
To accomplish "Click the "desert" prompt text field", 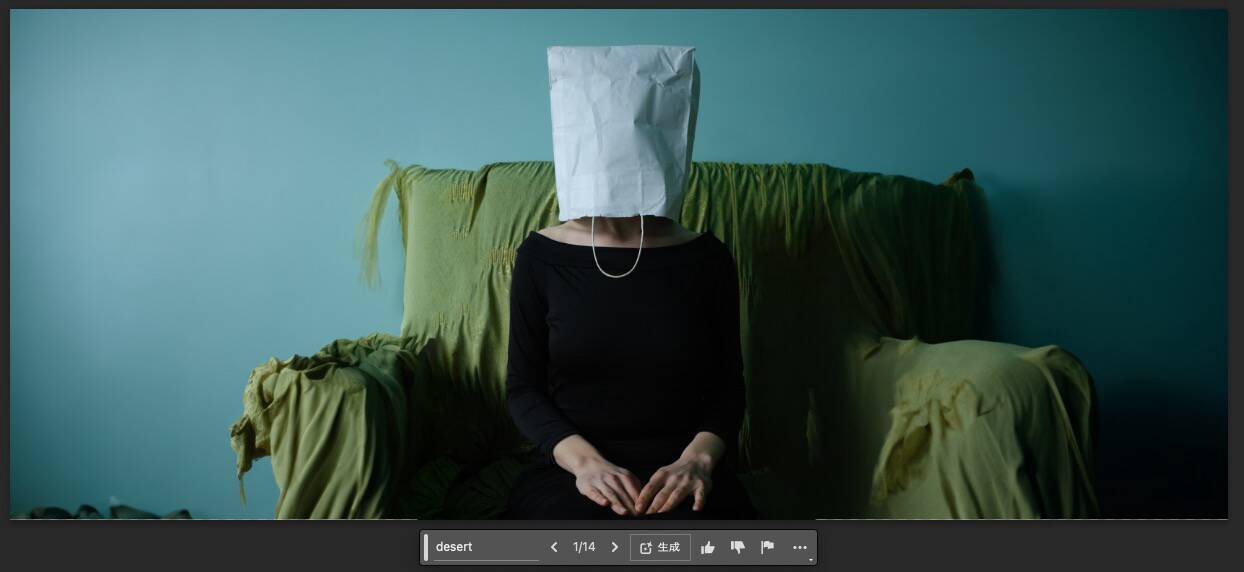I will point(485,547).
